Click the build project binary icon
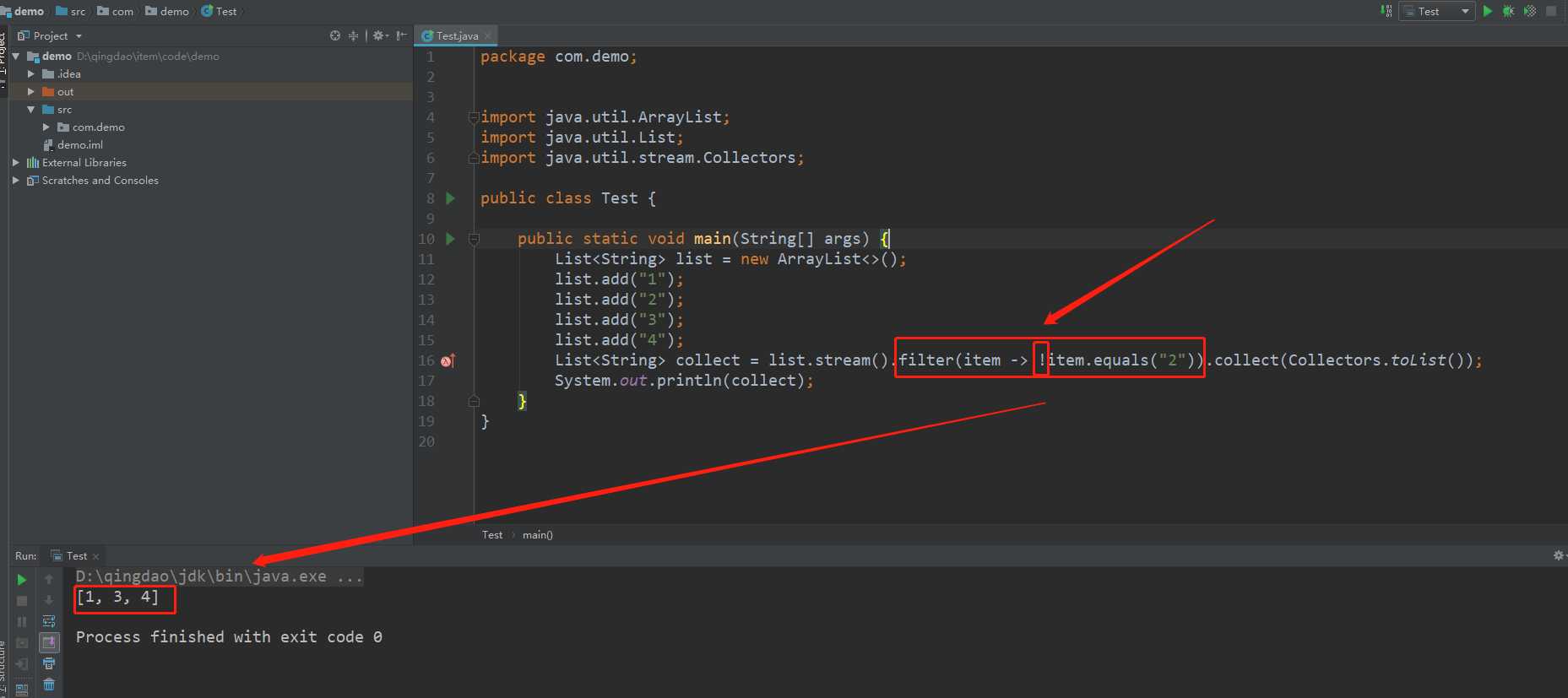 (1386, 11)
